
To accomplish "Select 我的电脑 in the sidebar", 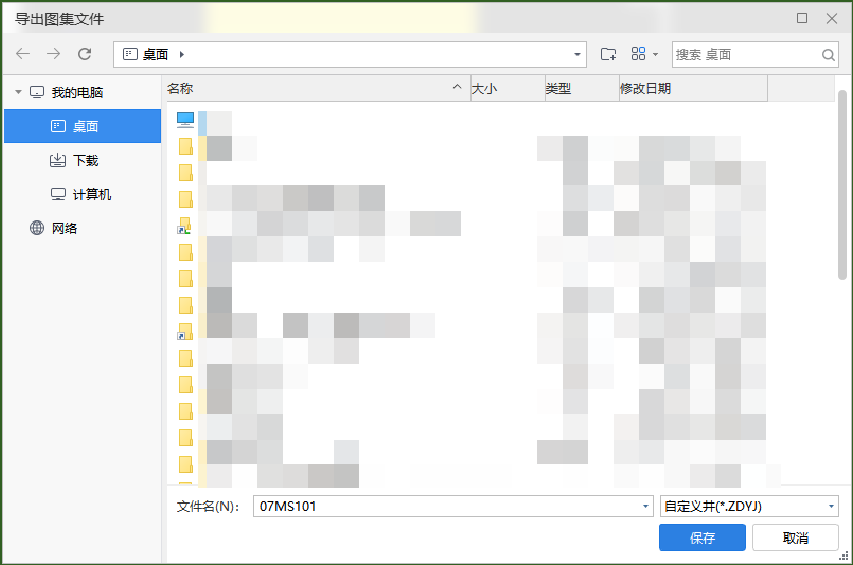I will click(77, 92).
